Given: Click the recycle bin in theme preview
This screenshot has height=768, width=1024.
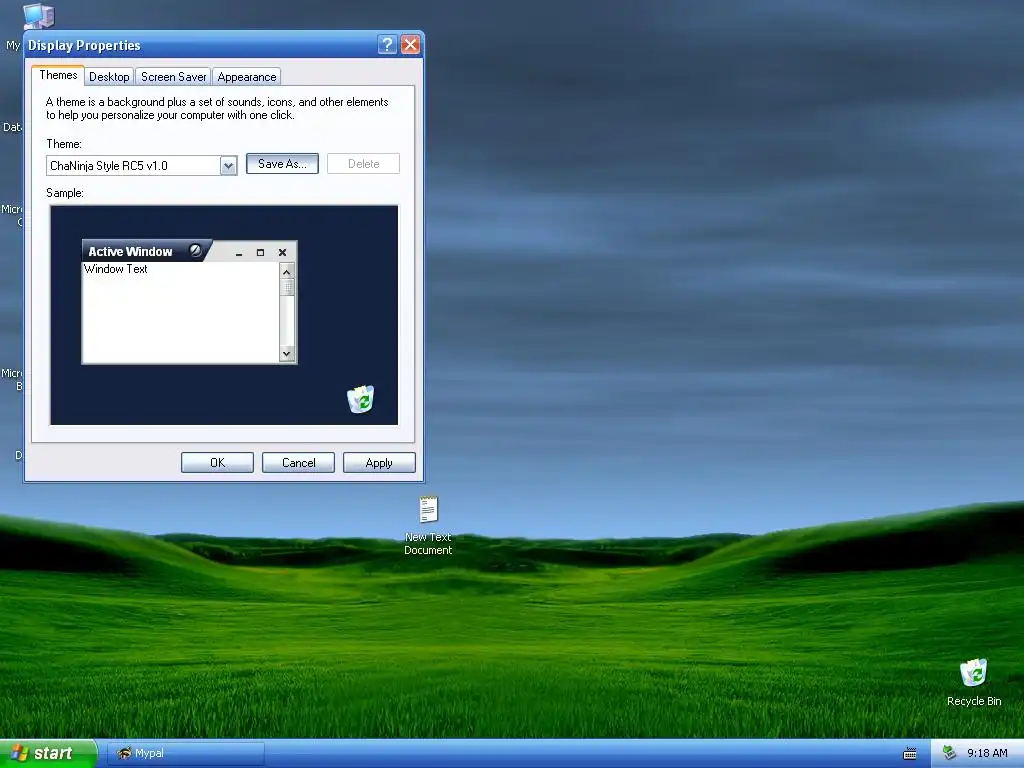Looking at the screenshot, I should [360, 399].
